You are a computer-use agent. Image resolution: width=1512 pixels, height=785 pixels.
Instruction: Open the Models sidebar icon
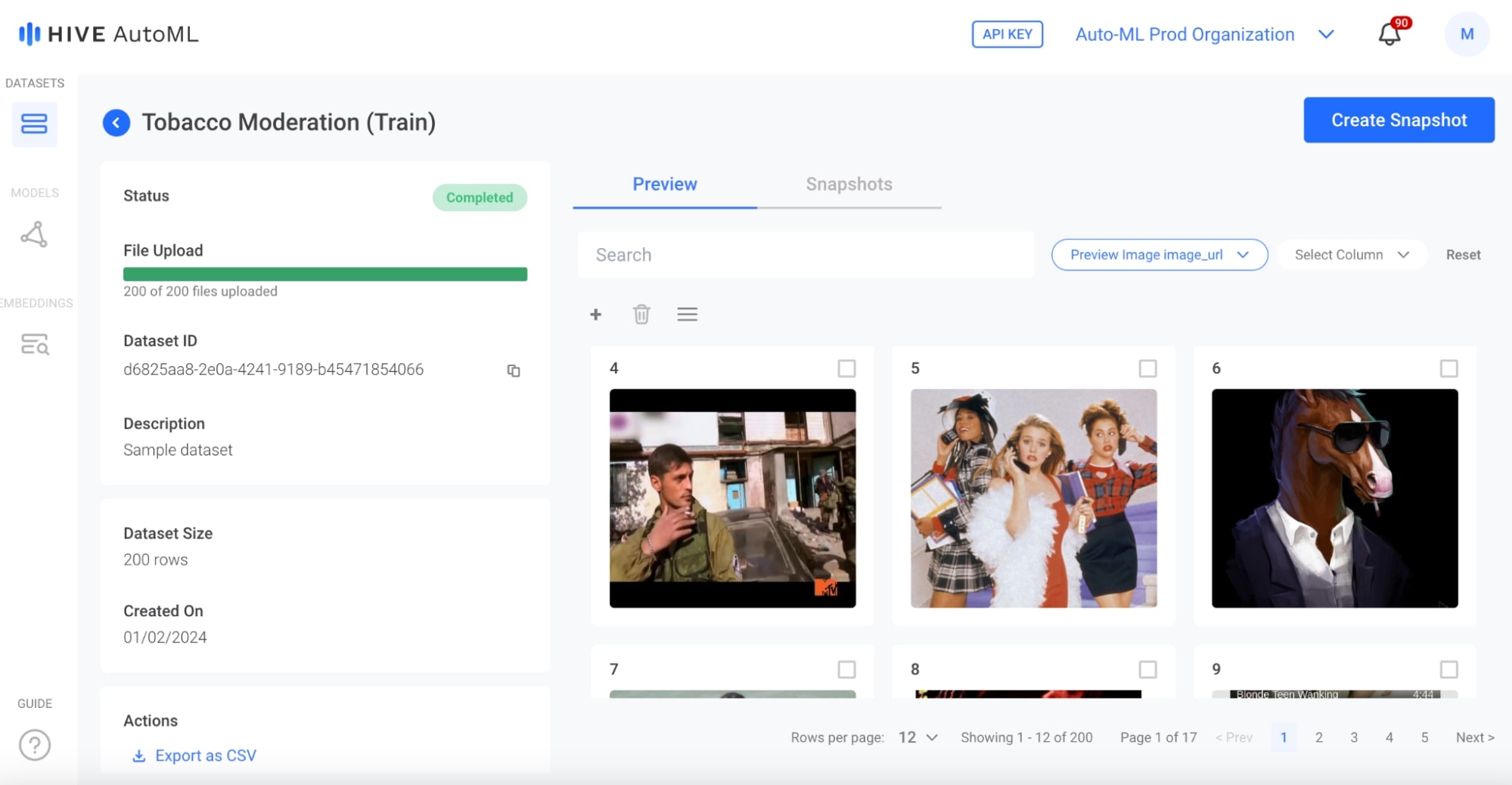coord(34,234)
